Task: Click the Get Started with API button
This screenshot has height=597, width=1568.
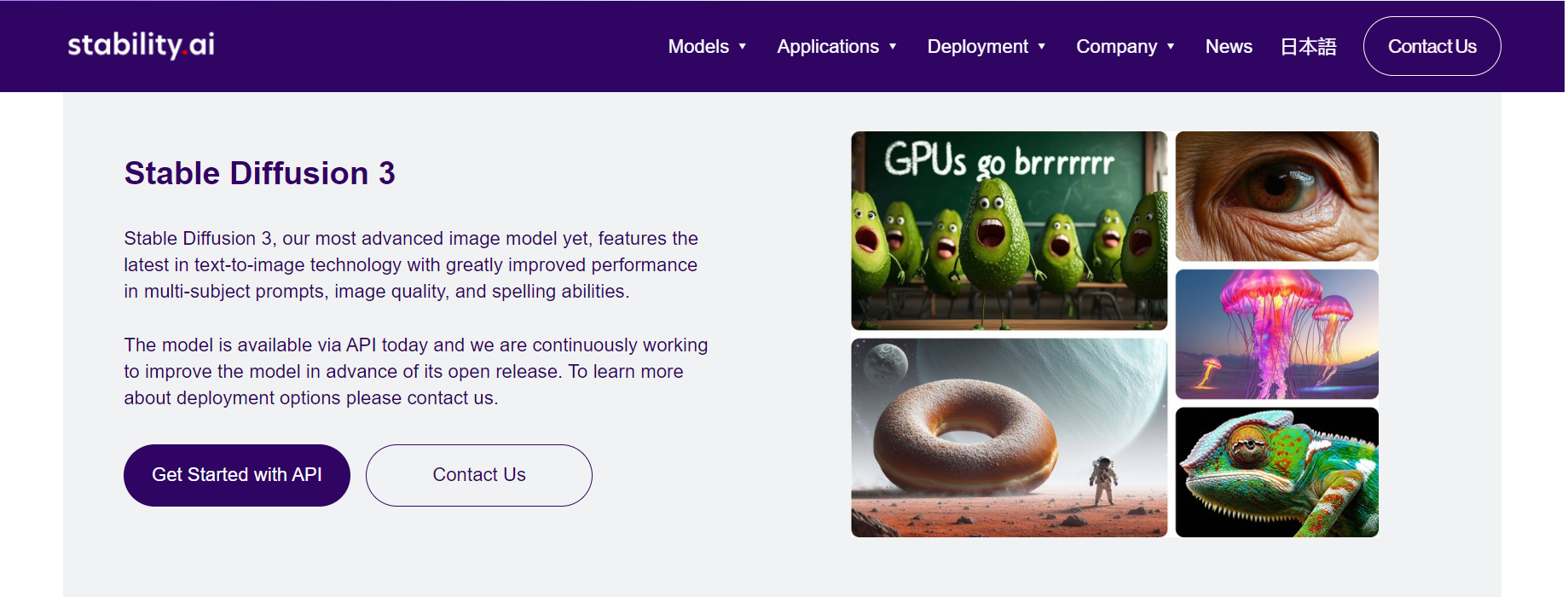Action: point(236,475)
